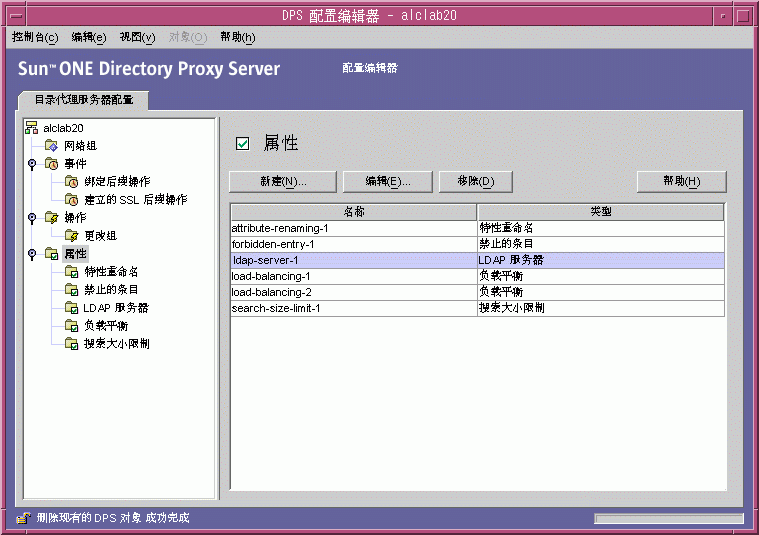Click the status message 删除现有的 DPS 对象 成功完成
Viewport: 759px width, 535px height.
point(113,518)
